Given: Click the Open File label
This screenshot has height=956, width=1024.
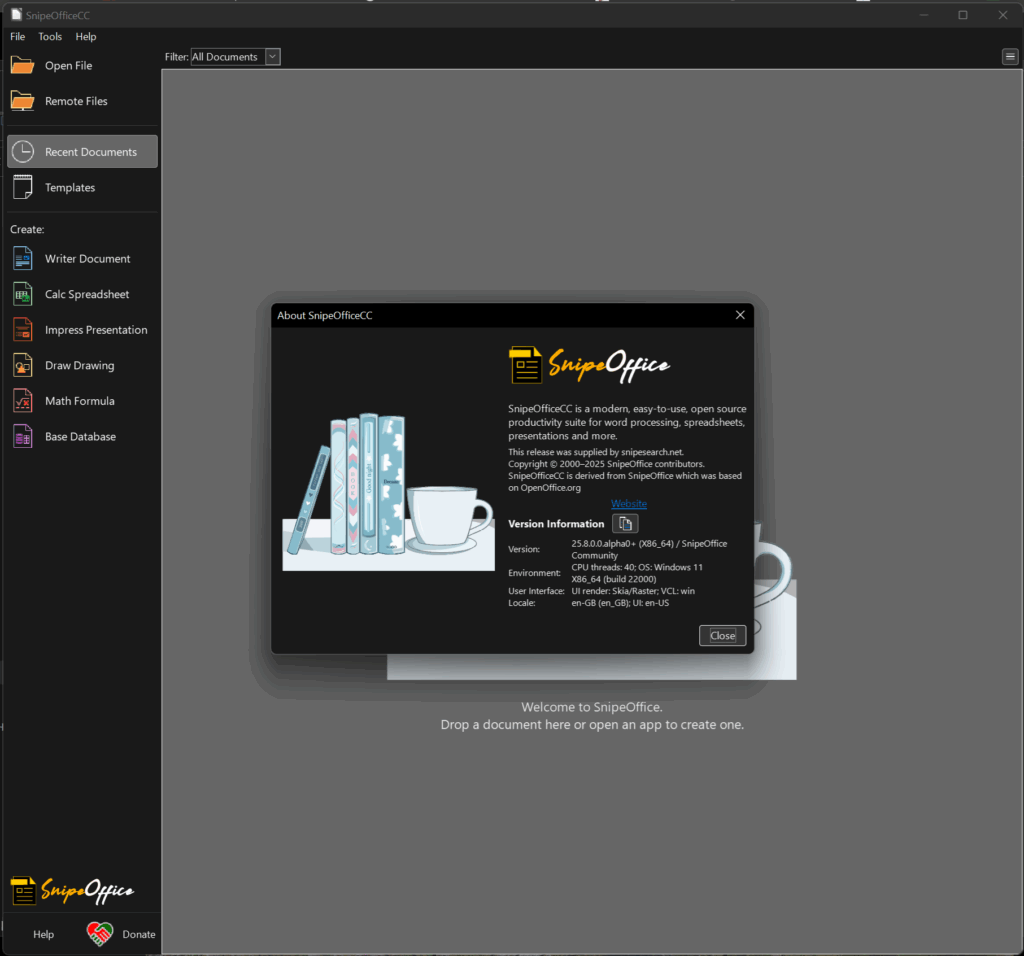Looking at the screenshot, I should point(69,65).
